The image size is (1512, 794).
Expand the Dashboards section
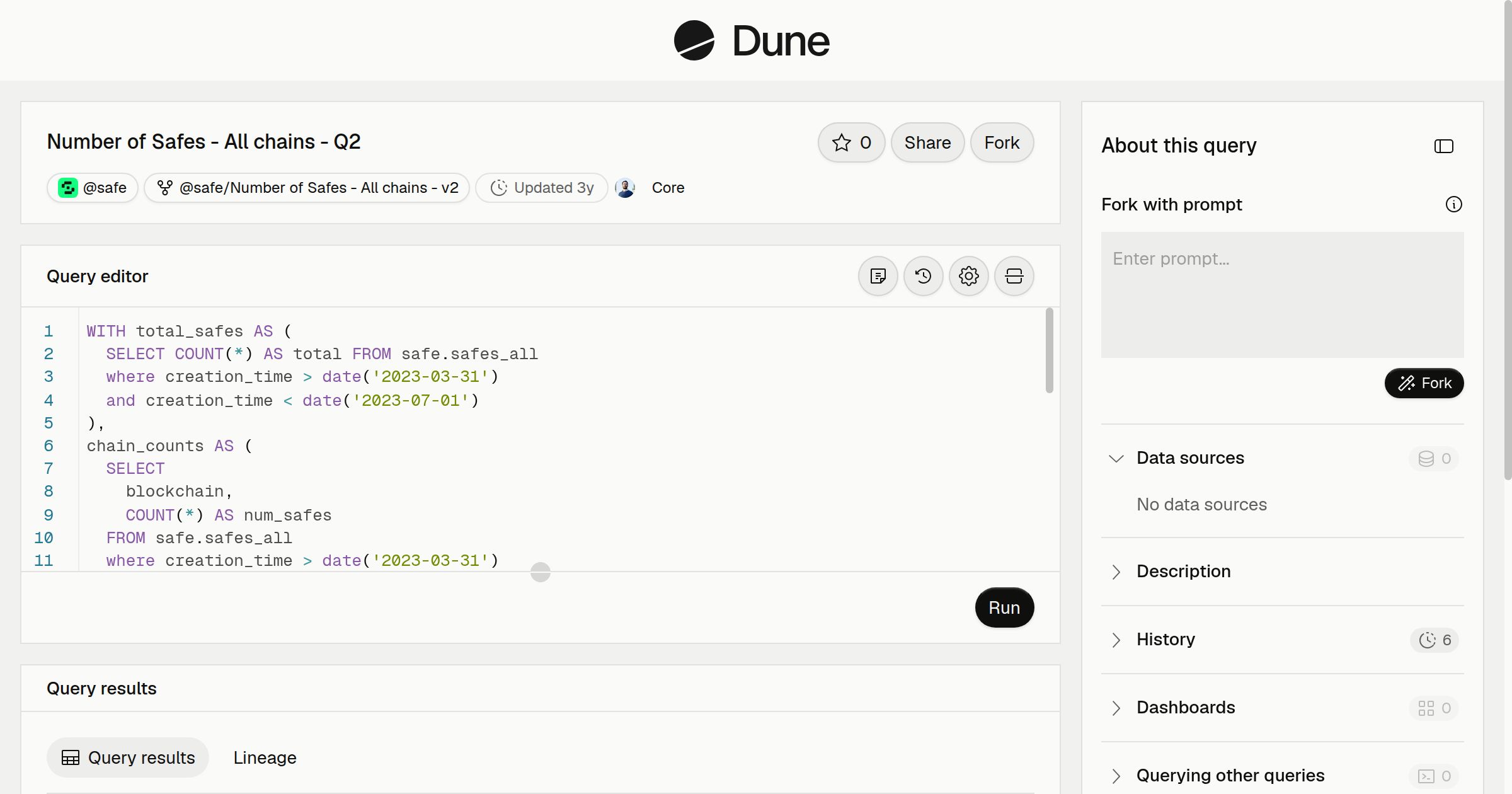click(x=1282, y=708)
